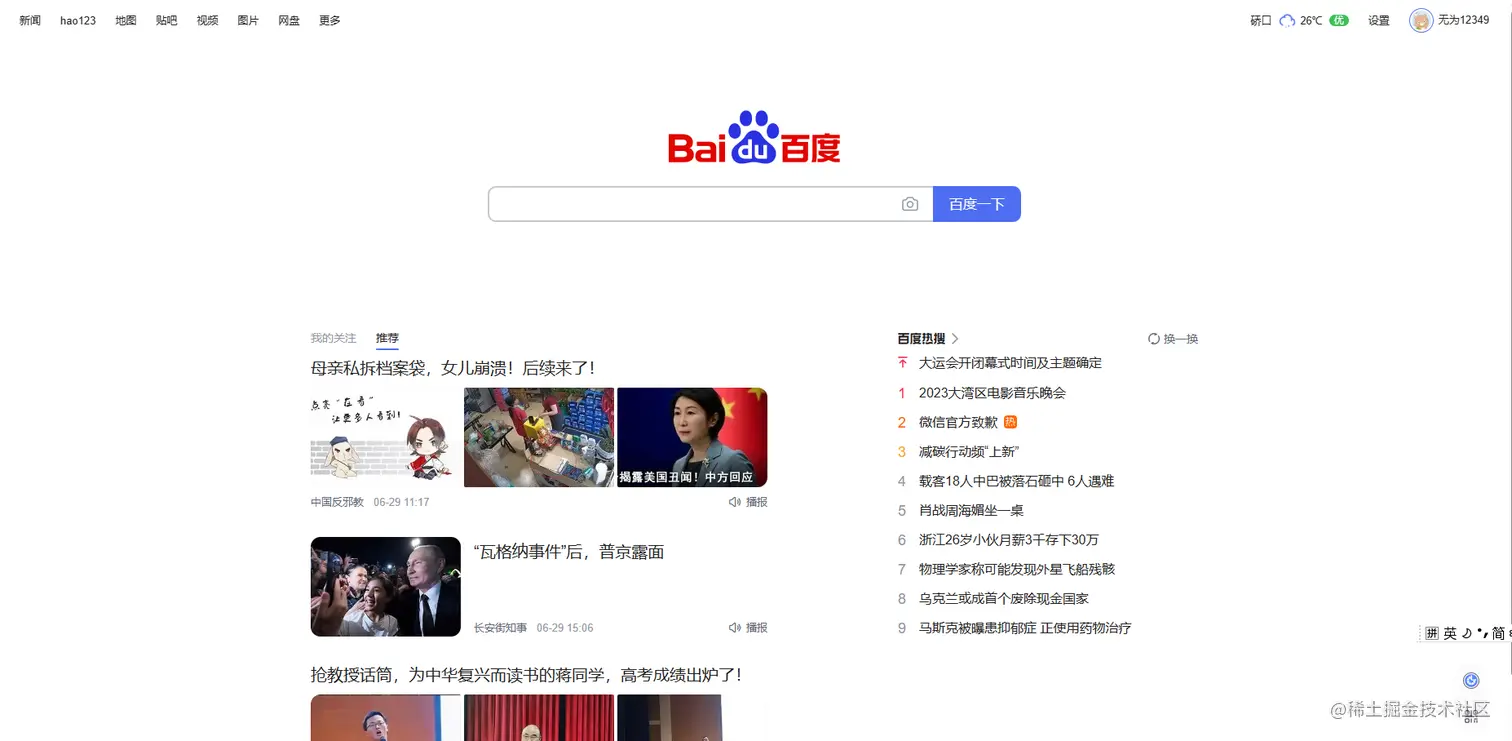Open hot search 物理学家称可能发现外星飞船残骸

pyautogui.click(x=1017, y=569)
